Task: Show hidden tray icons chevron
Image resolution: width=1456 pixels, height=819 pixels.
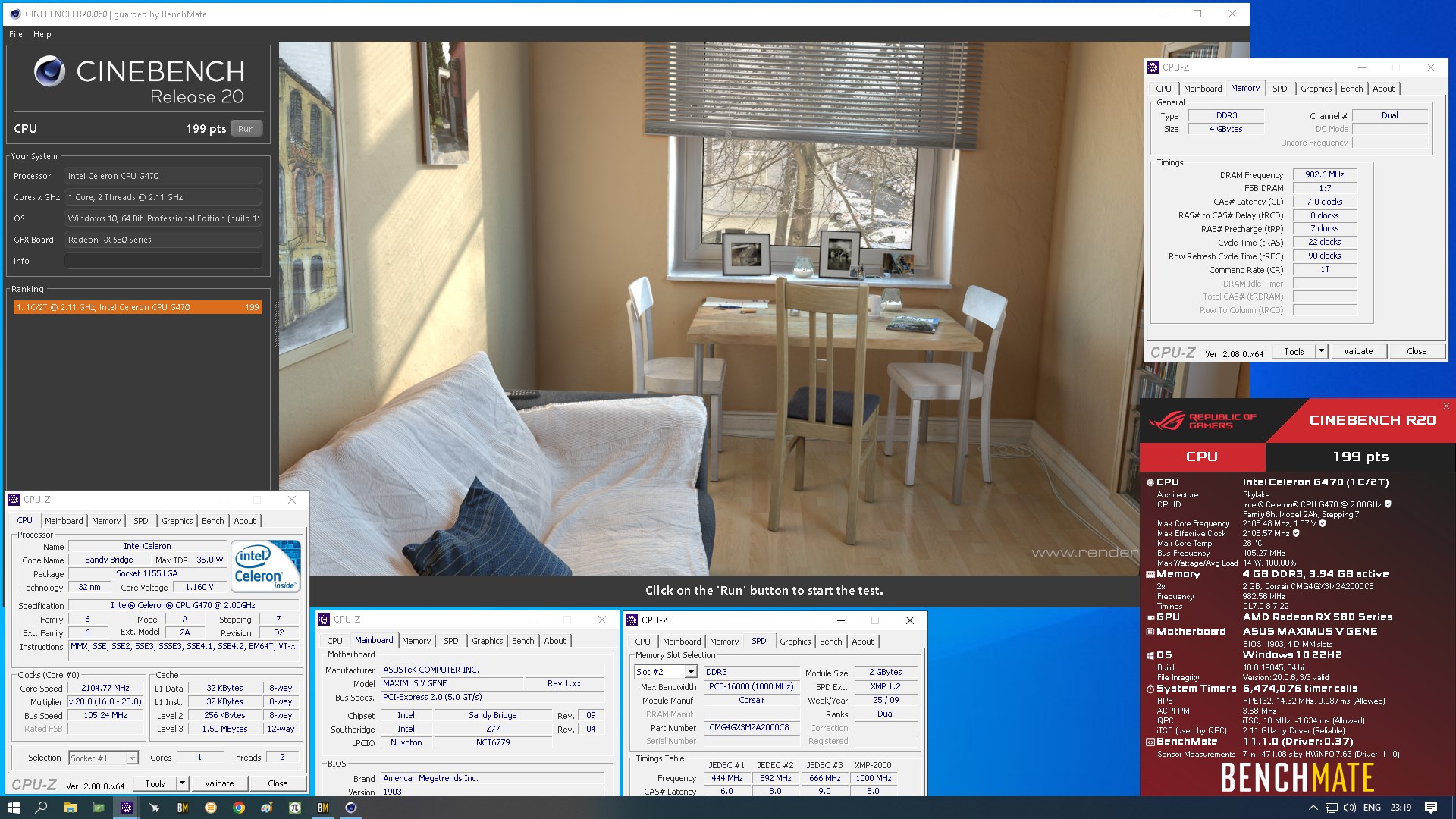Action: pos(1313,808)
